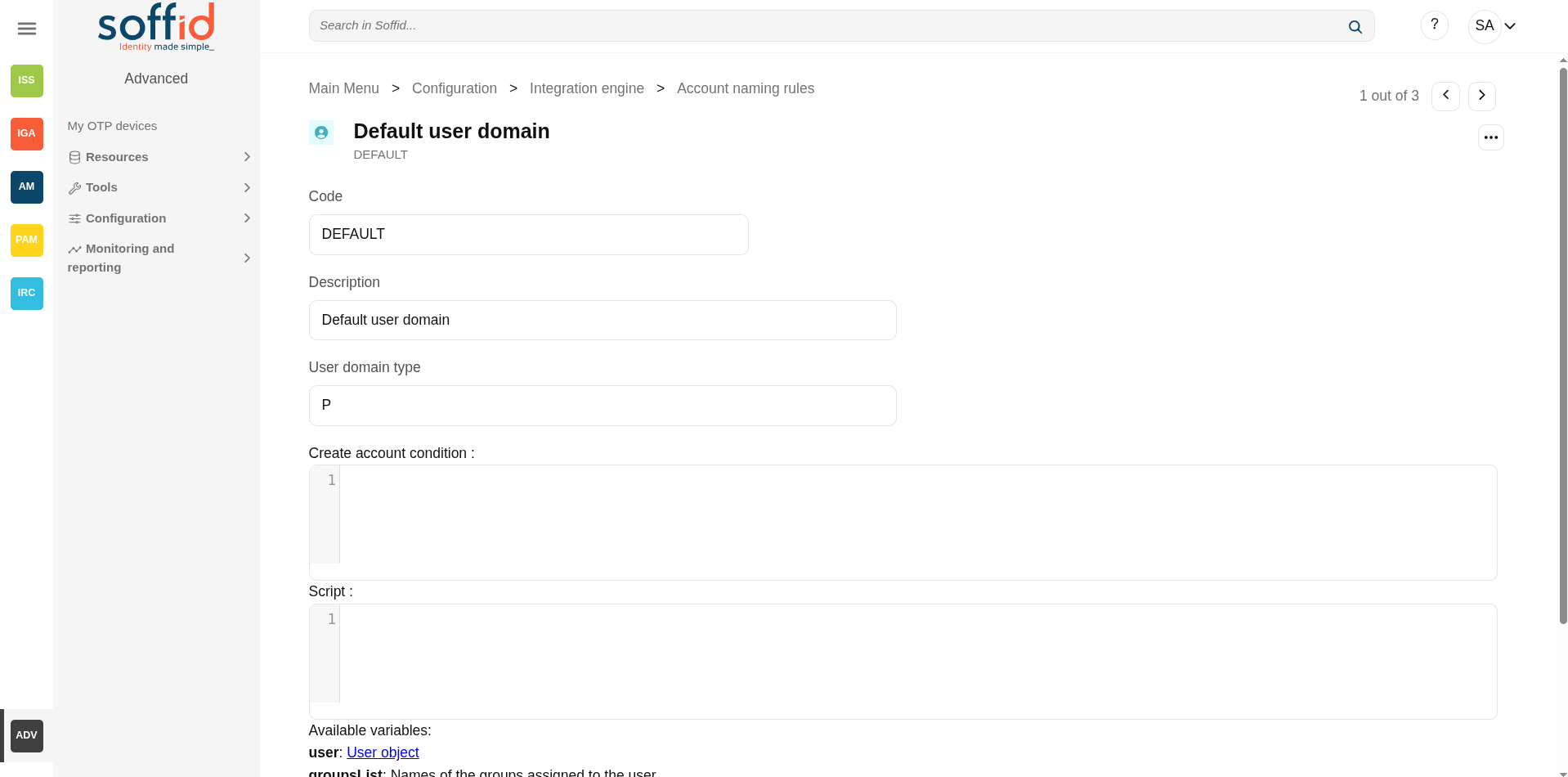Click the '1 out of 3' counter
Screen dimensions: 1568x777
click(x=1389, y=96)
